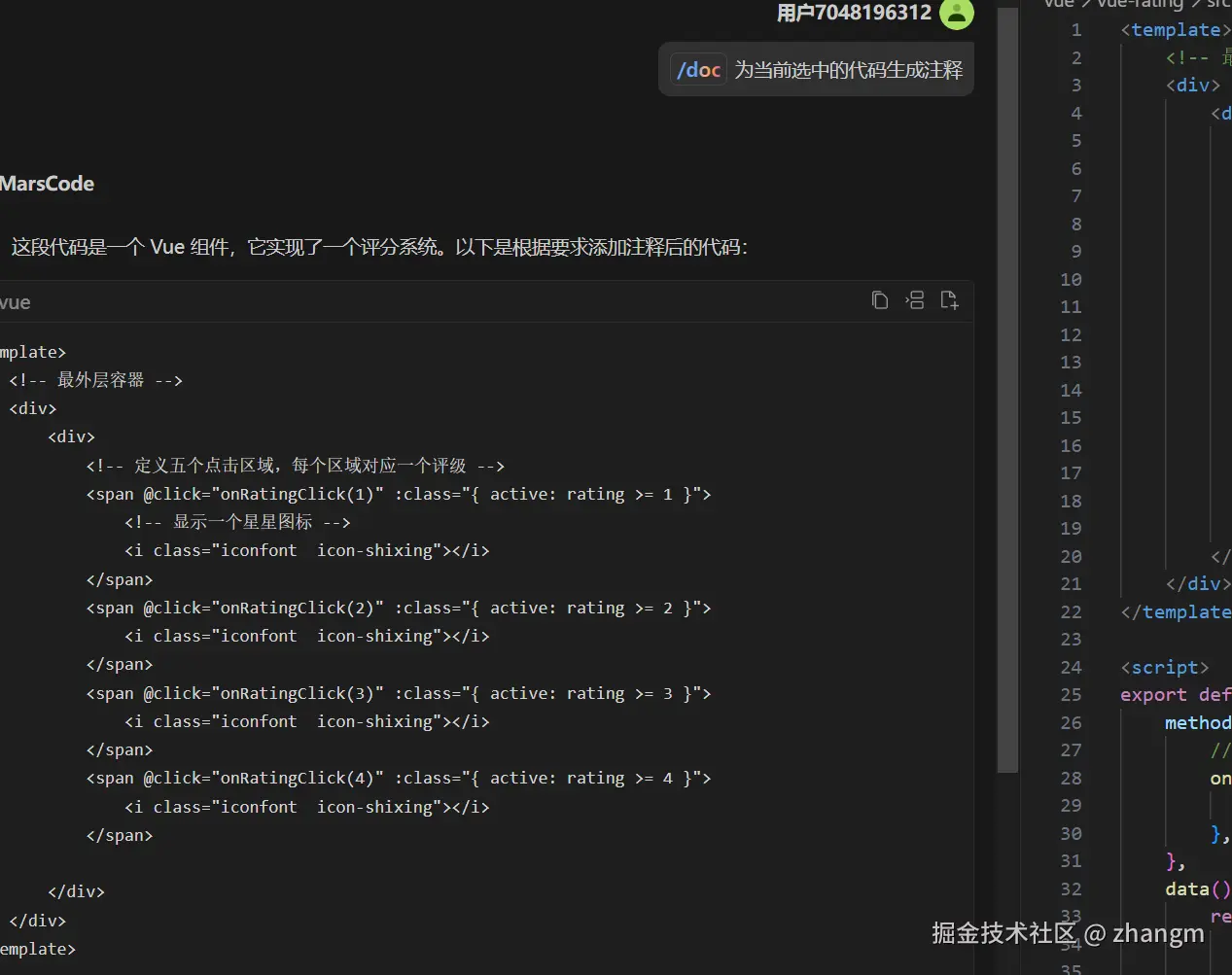Click editor line number 28
Viewport: 1232px width, 975px height.
[1071, 779]
